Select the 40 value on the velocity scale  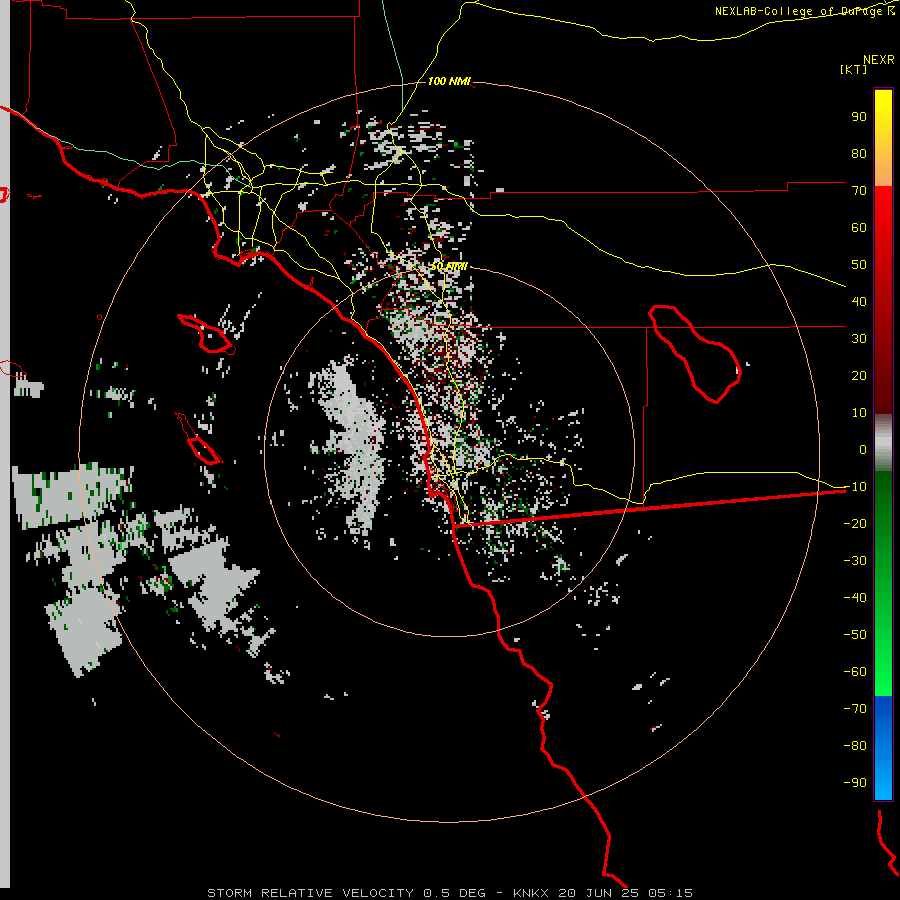pos(859,301)
